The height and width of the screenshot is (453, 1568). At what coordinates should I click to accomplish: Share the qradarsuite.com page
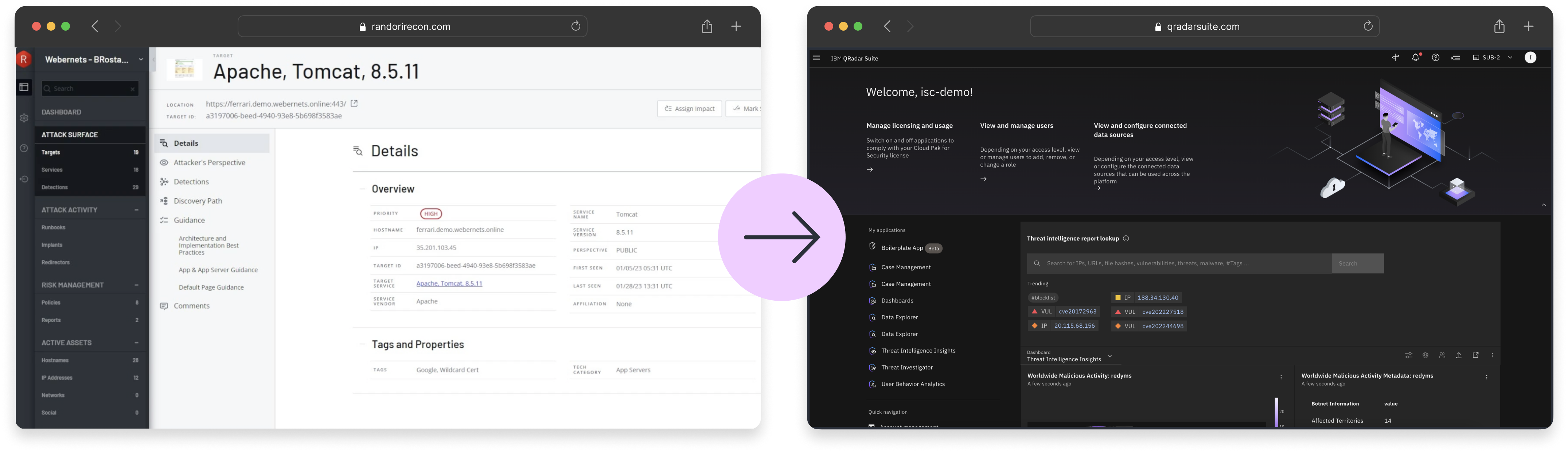coord(1499,26)
